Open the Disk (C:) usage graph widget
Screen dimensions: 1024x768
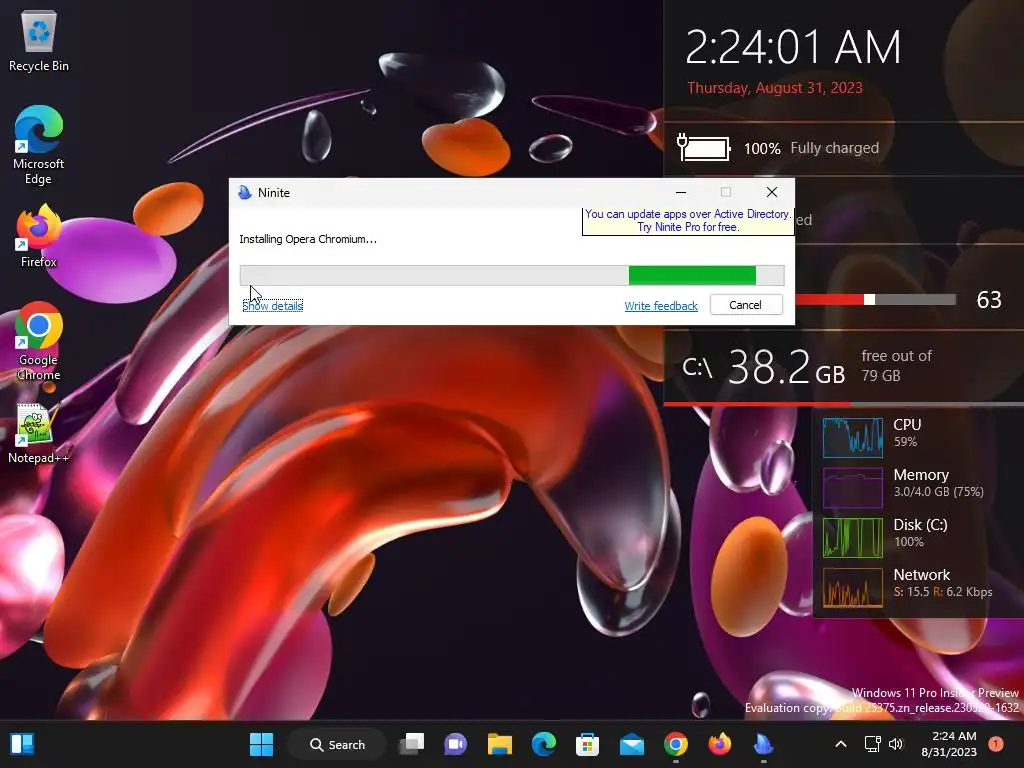coord(853,537)
